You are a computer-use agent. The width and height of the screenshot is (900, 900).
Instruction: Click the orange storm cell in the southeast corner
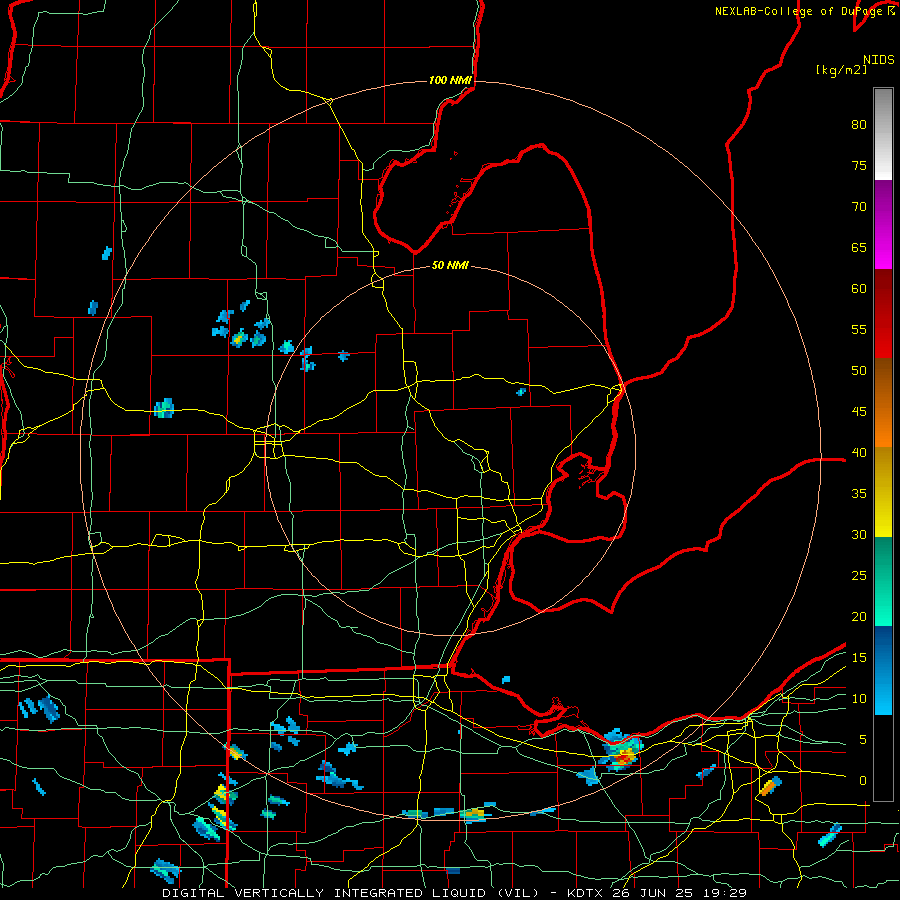click(770, 786)
